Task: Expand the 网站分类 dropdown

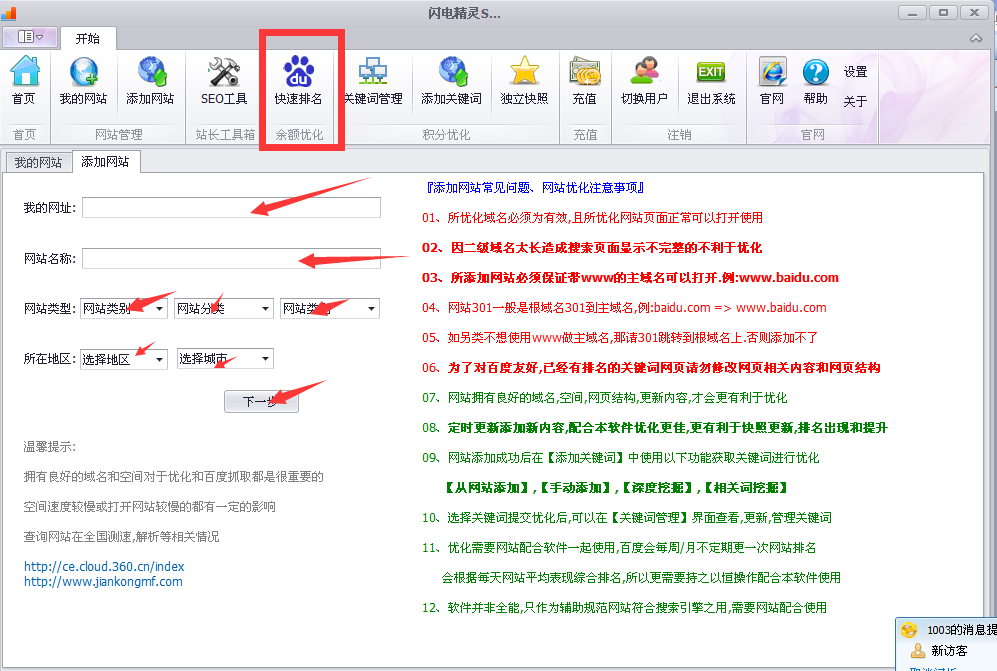Action: tap(223, 309)
